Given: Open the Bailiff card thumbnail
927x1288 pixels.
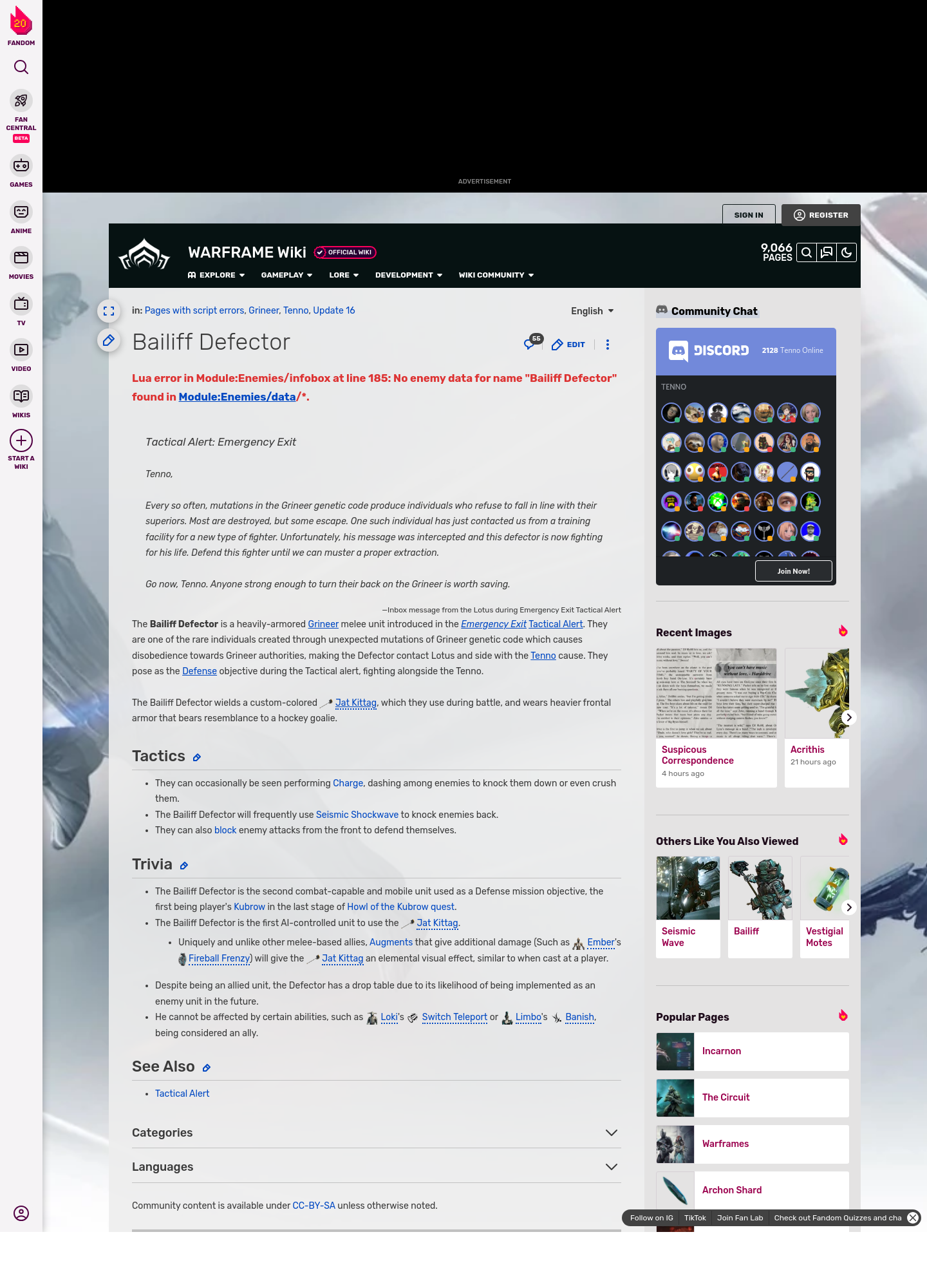Looking at the screenshot, I should click(760, 888).
